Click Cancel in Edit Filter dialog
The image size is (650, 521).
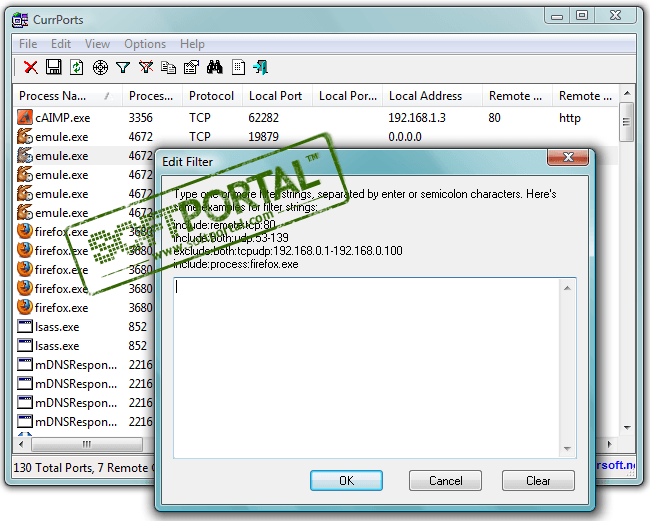445,480
